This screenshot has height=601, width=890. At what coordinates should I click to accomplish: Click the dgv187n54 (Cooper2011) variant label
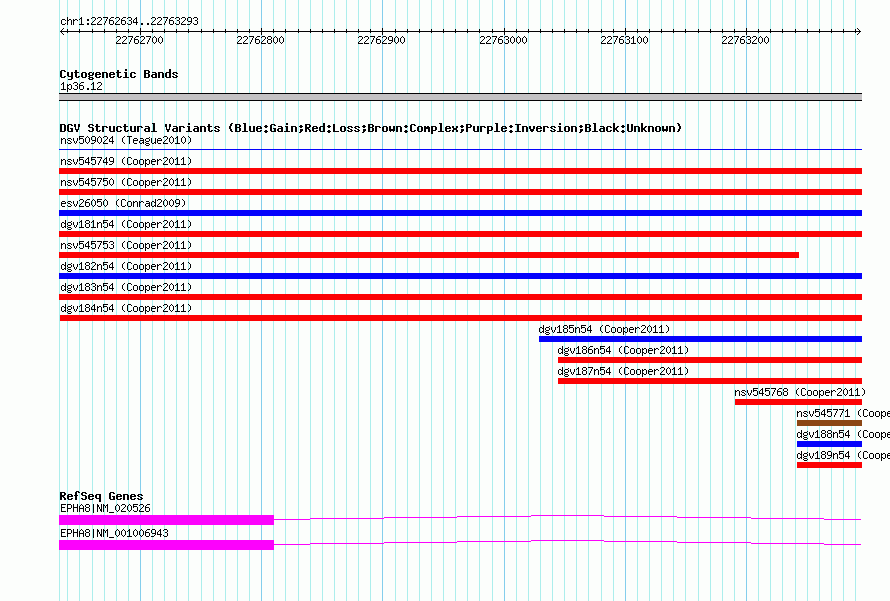pos(623,371)
